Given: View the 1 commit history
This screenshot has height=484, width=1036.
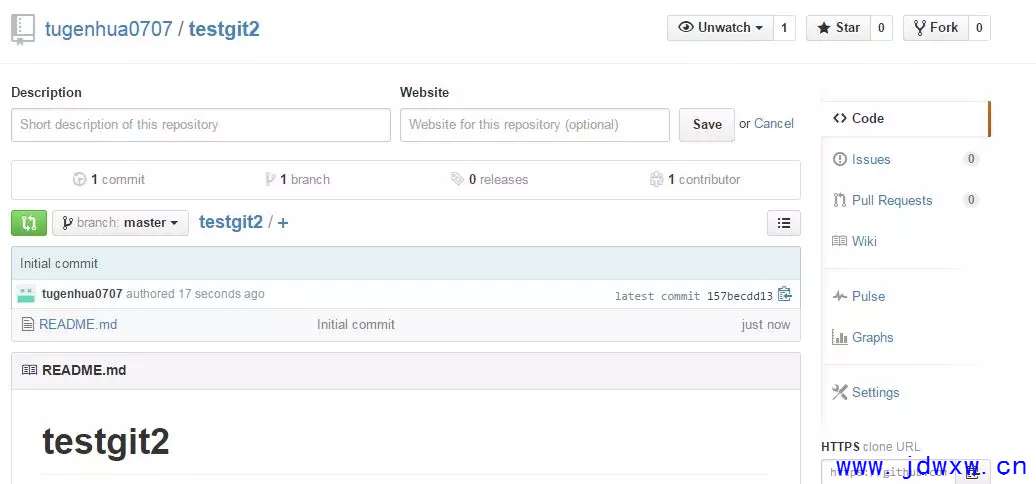Looking at the screenshot, I should (x=109, y=180).
